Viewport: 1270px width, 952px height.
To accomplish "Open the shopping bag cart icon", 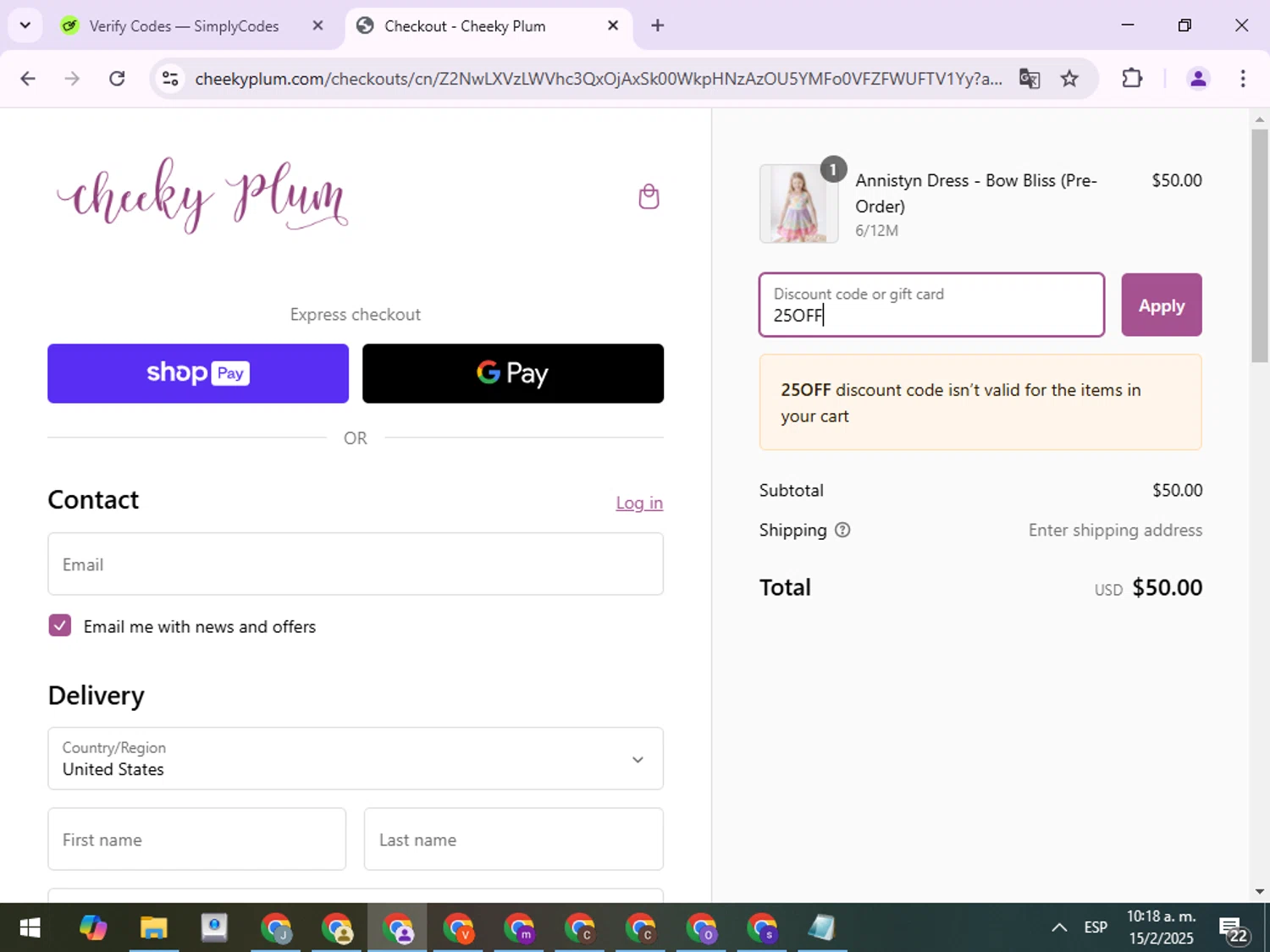I will tap(649, 196).
